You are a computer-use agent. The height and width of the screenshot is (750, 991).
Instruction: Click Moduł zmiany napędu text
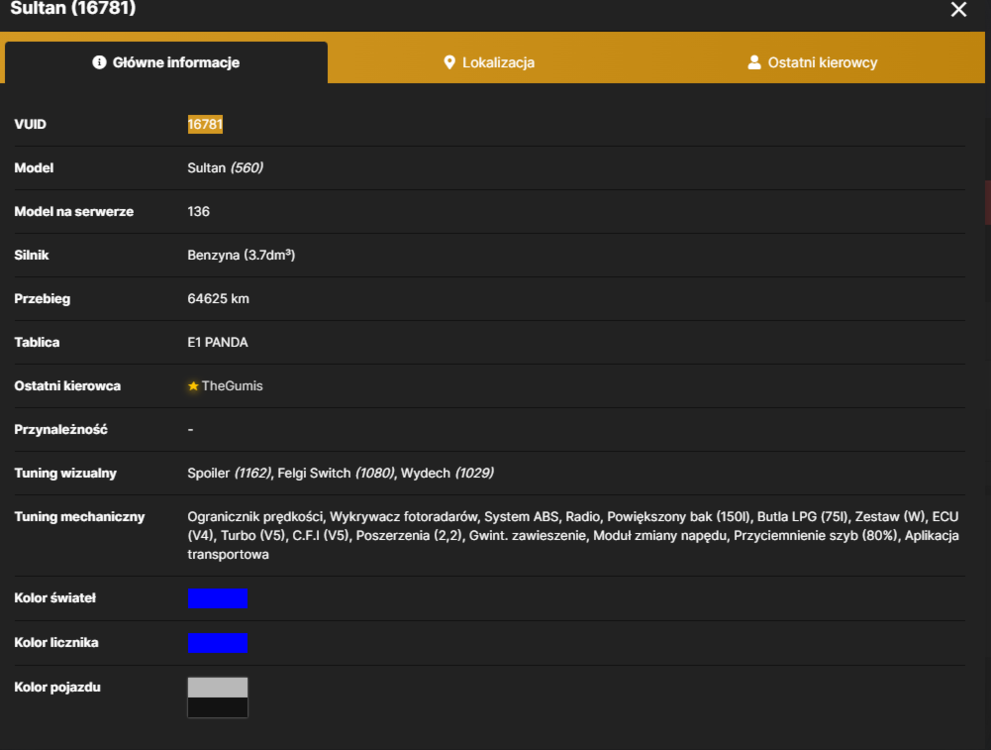662,536
